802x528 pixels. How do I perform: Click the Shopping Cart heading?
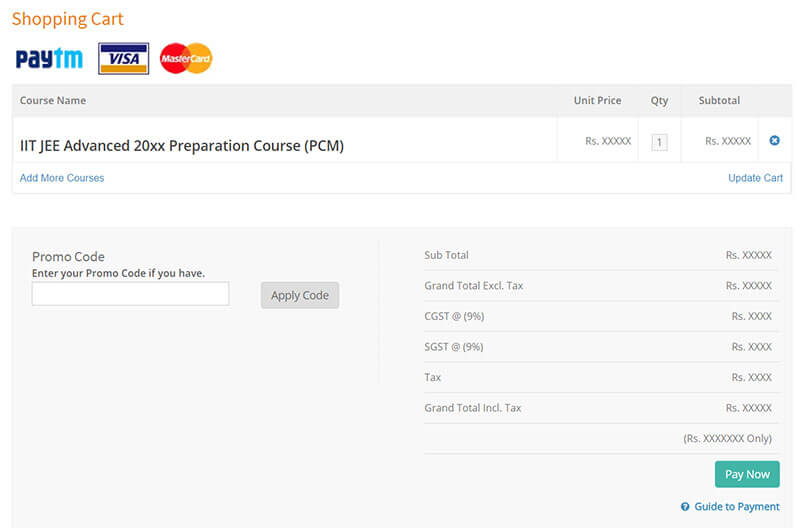[x=68, y=19]
